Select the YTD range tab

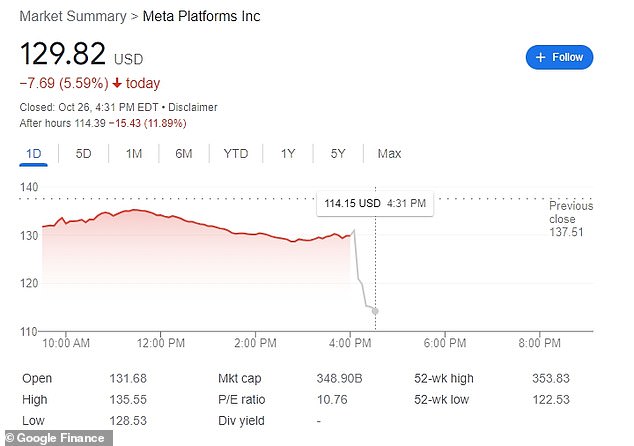point(235,153)
